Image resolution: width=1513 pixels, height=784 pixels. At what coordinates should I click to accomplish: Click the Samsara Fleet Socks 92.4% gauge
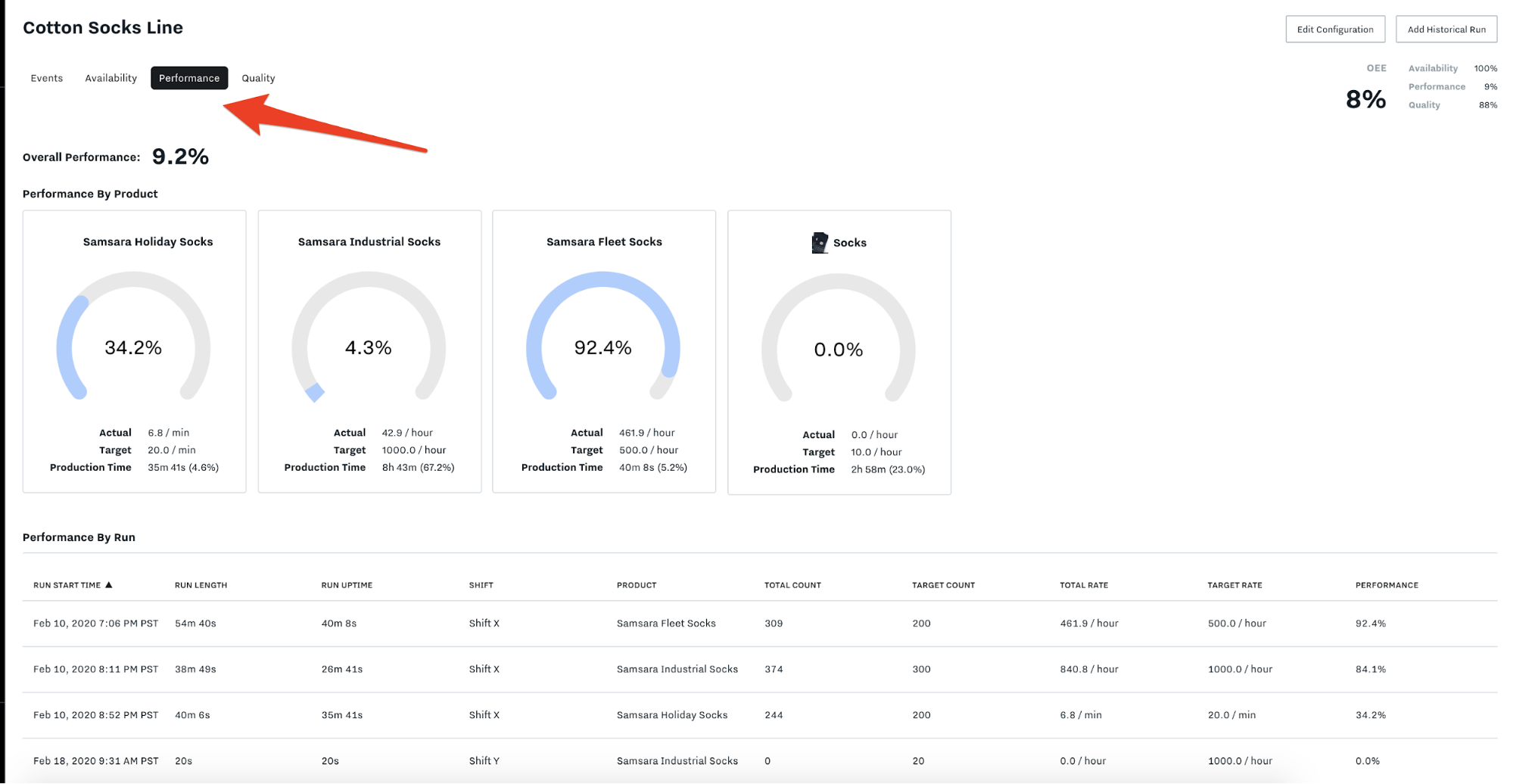tap(603, 337)
